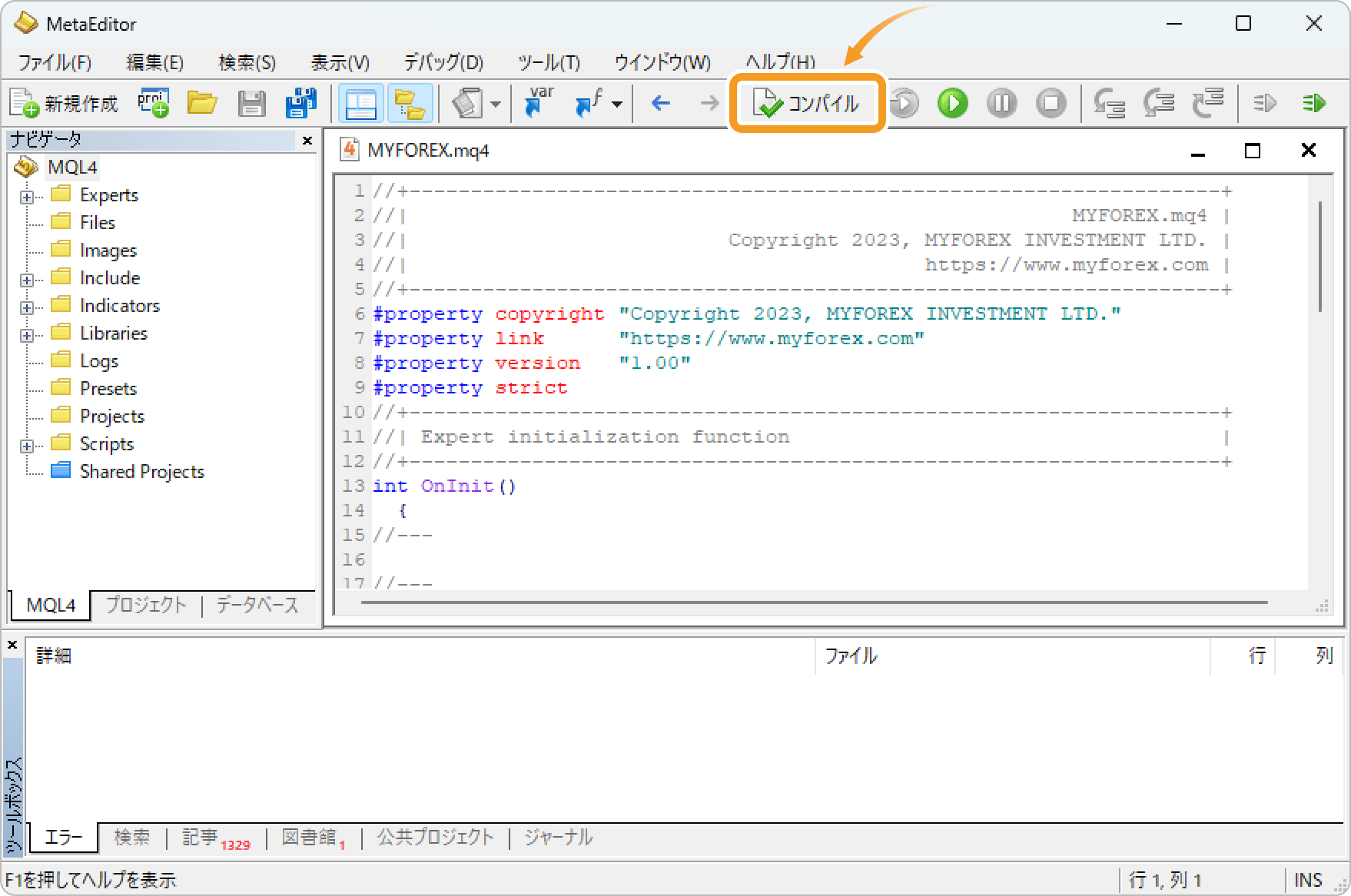Switch to the MQL4 navigator tab
This screenshot has height=896, width=1351.
(51, 605)
